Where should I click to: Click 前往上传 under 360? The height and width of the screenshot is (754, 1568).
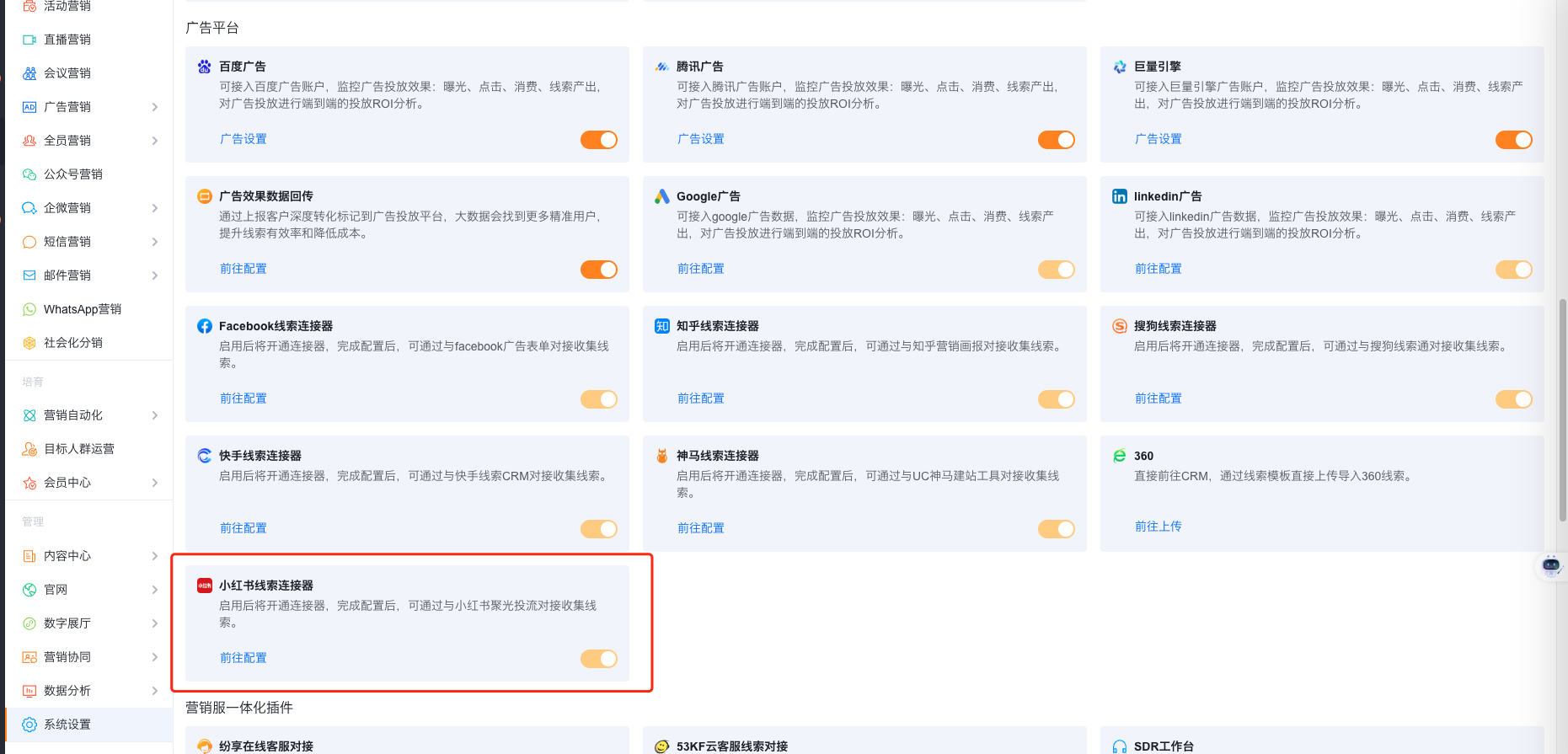(x=1159, y=527)
